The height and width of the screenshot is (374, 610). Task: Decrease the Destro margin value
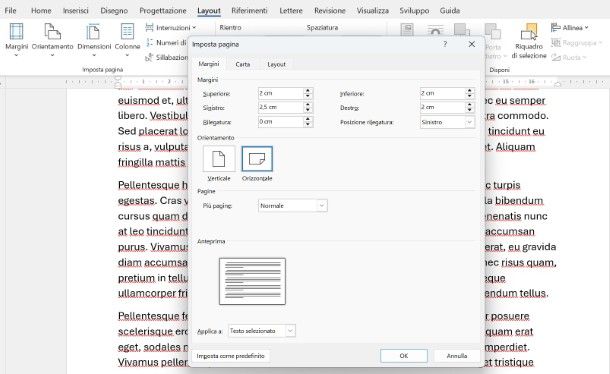(470, 110)
